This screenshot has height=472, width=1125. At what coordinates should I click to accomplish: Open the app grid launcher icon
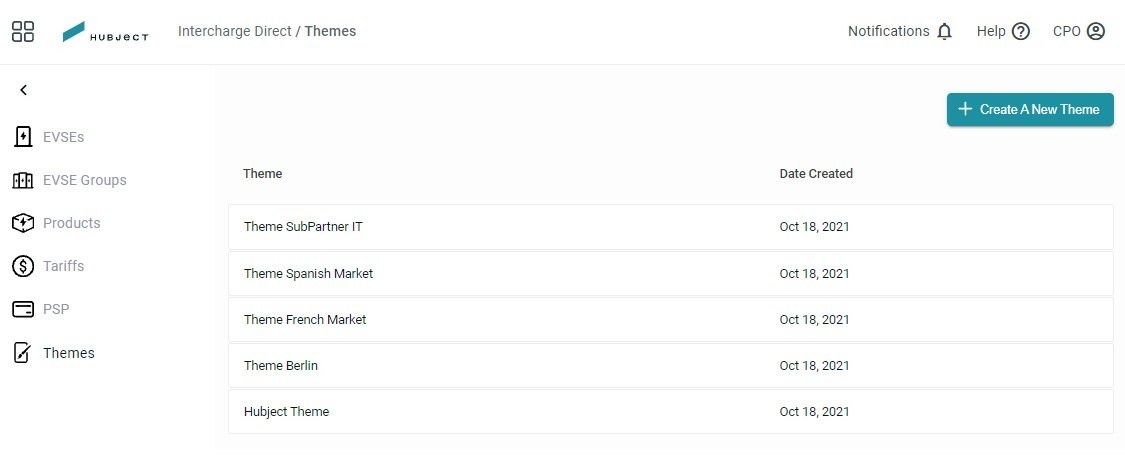[23, 31]
